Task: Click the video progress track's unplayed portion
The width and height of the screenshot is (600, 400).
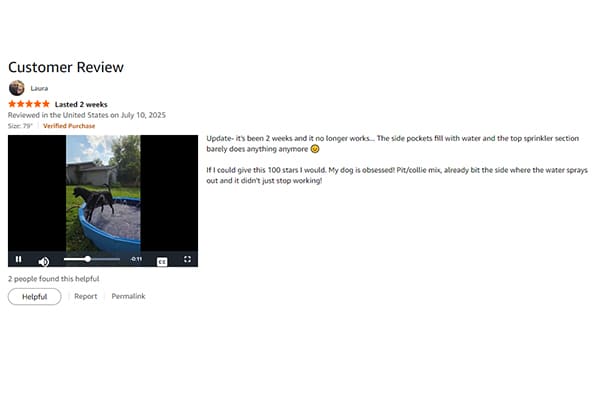Action: 105,259
